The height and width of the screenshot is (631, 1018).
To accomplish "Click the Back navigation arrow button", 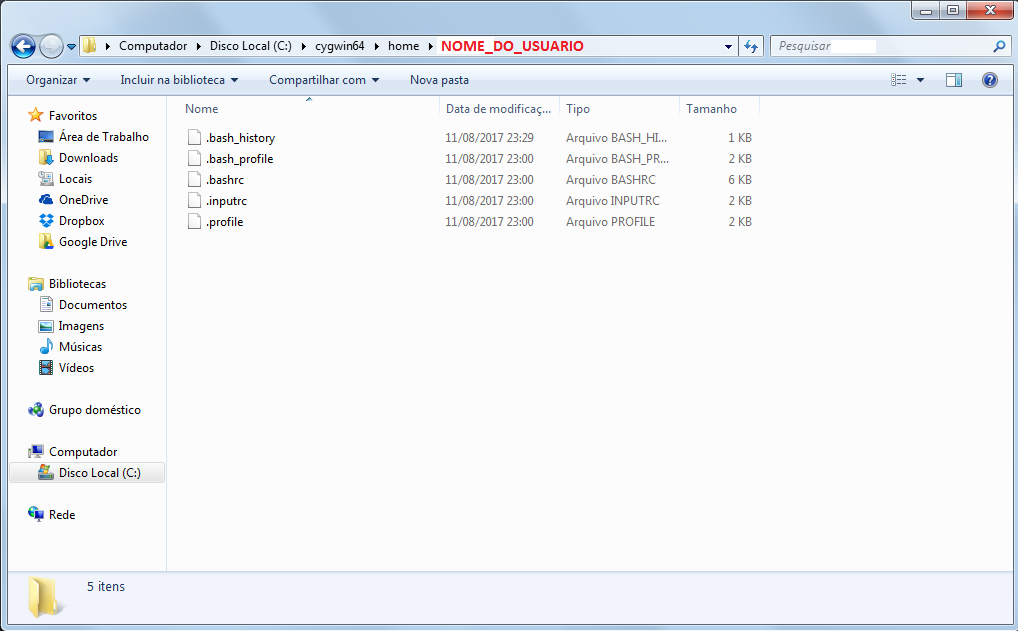I will [x=23, y=46].
